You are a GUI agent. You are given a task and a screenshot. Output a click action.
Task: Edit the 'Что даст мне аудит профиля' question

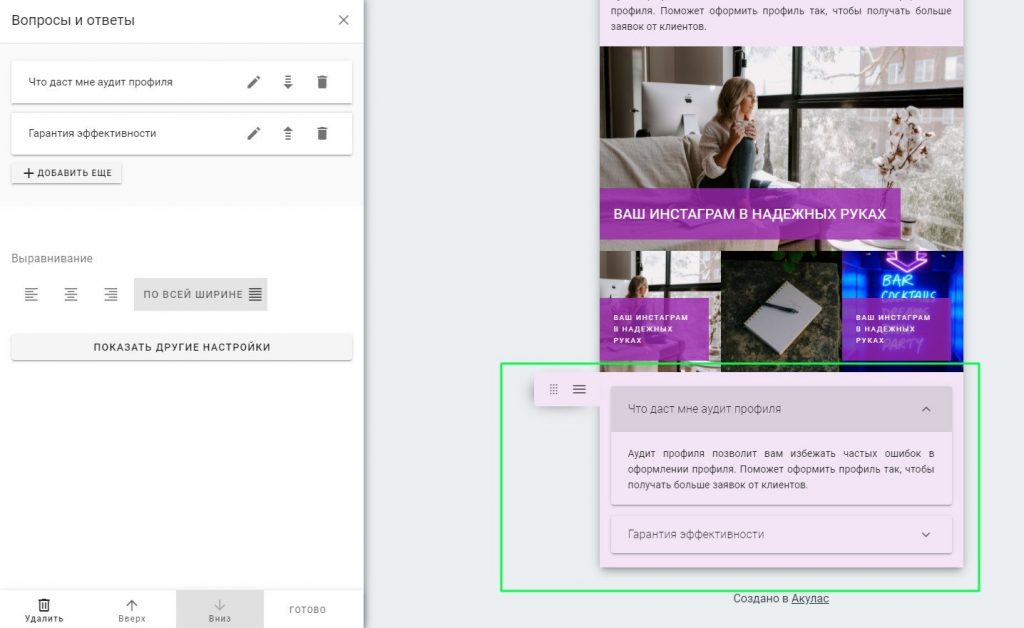tap(253, 82)
